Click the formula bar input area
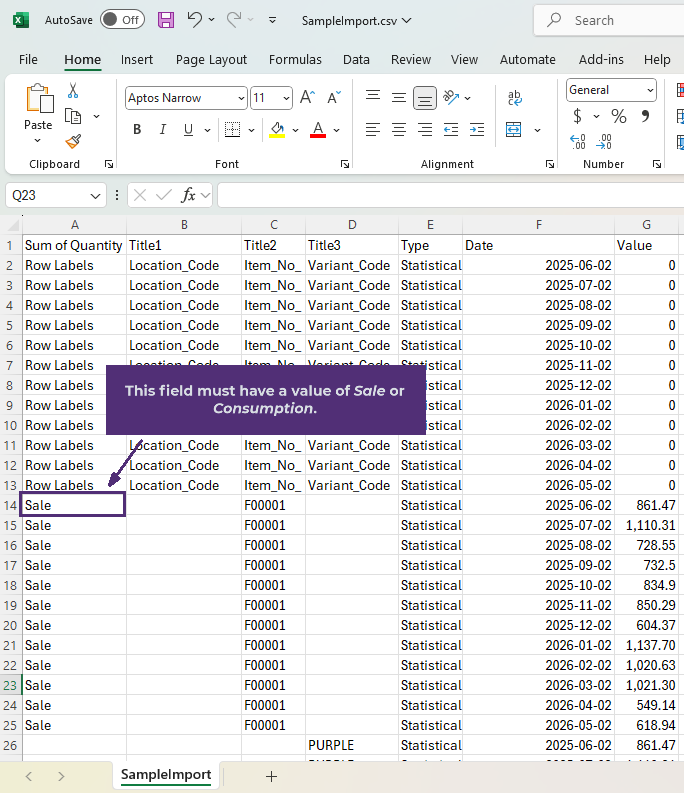 coord(451,195)
